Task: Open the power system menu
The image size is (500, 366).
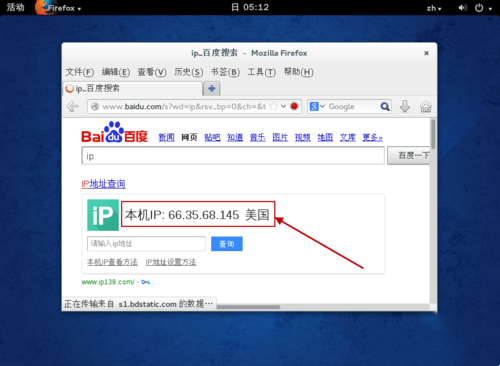Action: (x=483, y=8)
